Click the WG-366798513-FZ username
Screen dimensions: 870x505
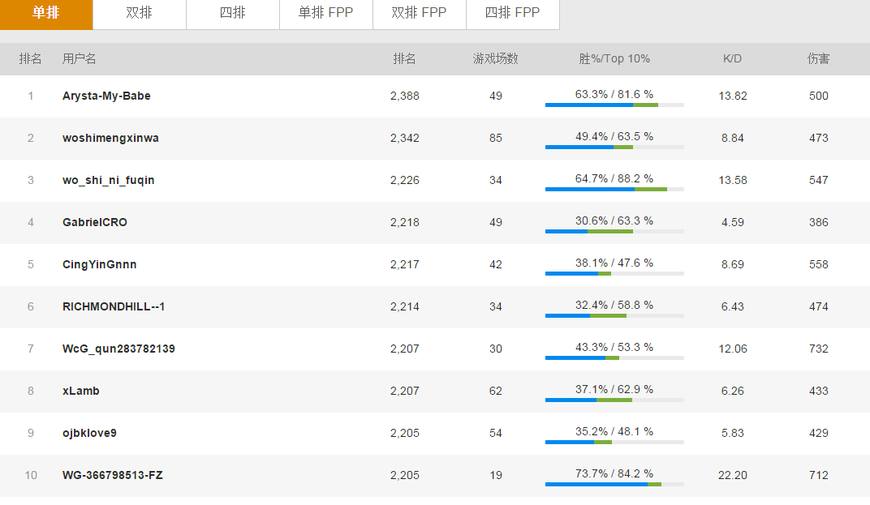tap(112, 475)
